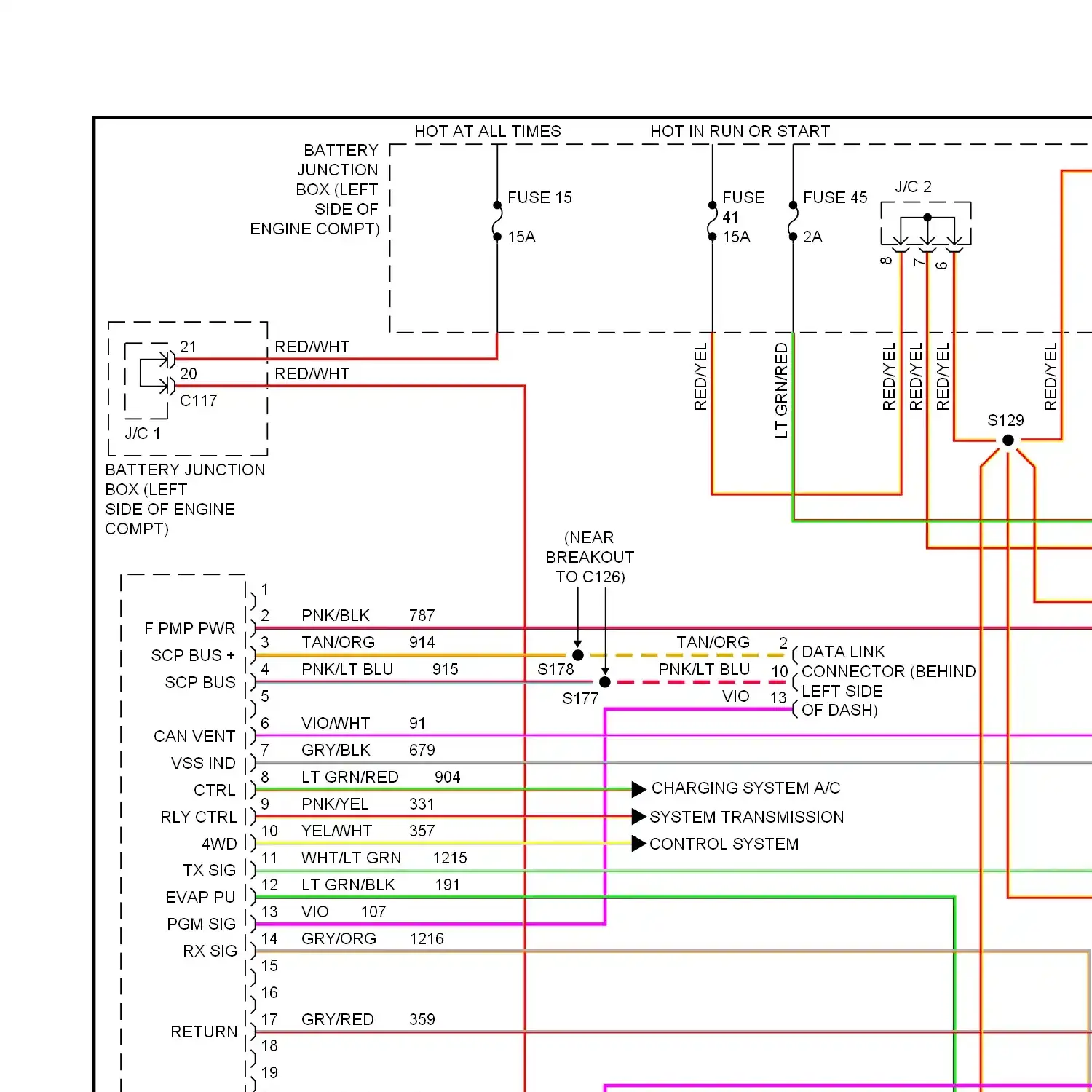Click the "VIO/WHT" wire color at pin 6

pyautogui.click(x=336, y=723)
